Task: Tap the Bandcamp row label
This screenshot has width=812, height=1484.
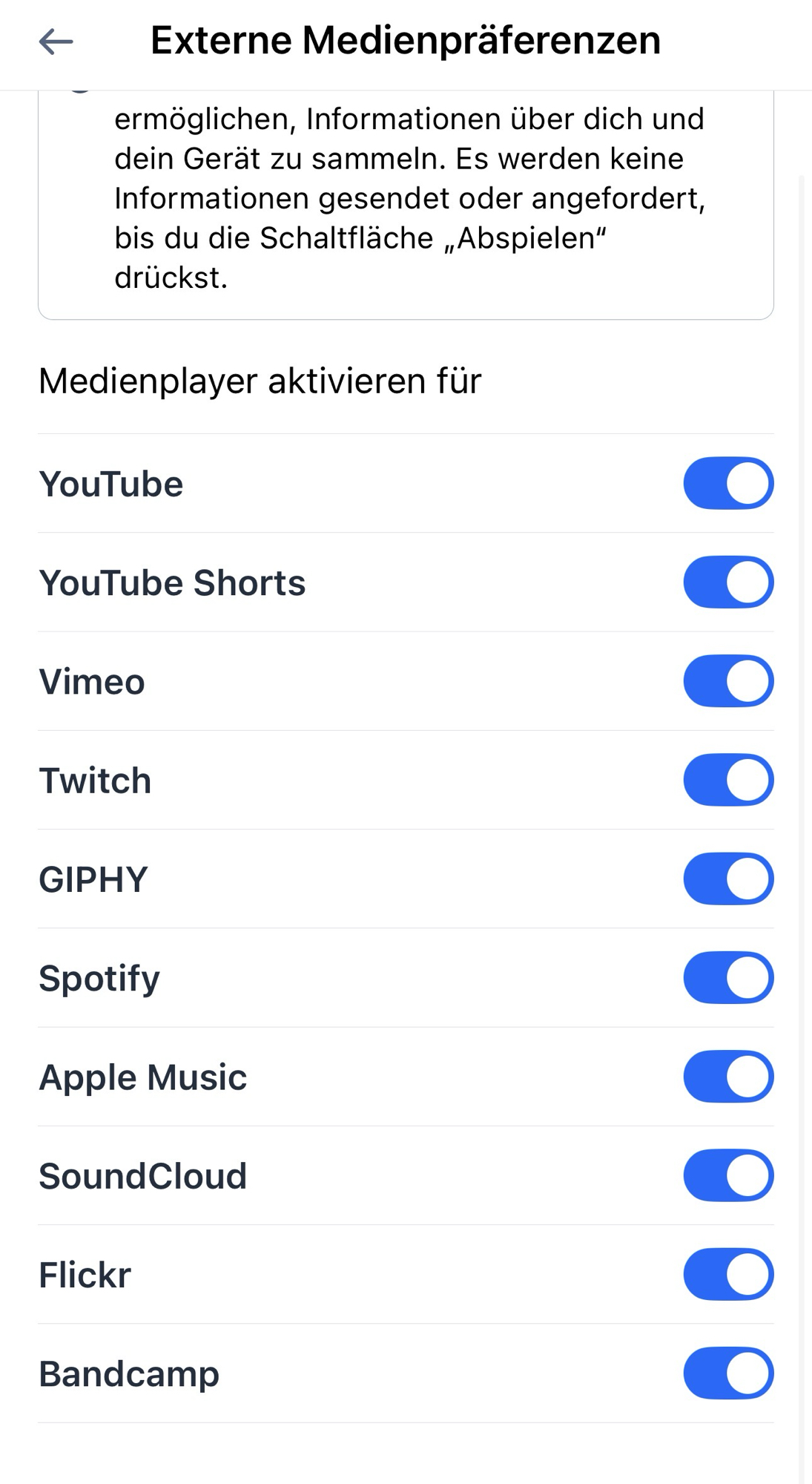Action: tap(129, 1374)
